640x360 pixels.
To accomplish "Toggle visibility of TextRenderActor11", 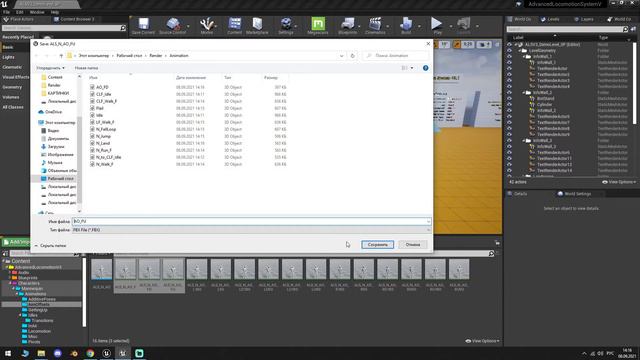I will click(x=509, y=158).
